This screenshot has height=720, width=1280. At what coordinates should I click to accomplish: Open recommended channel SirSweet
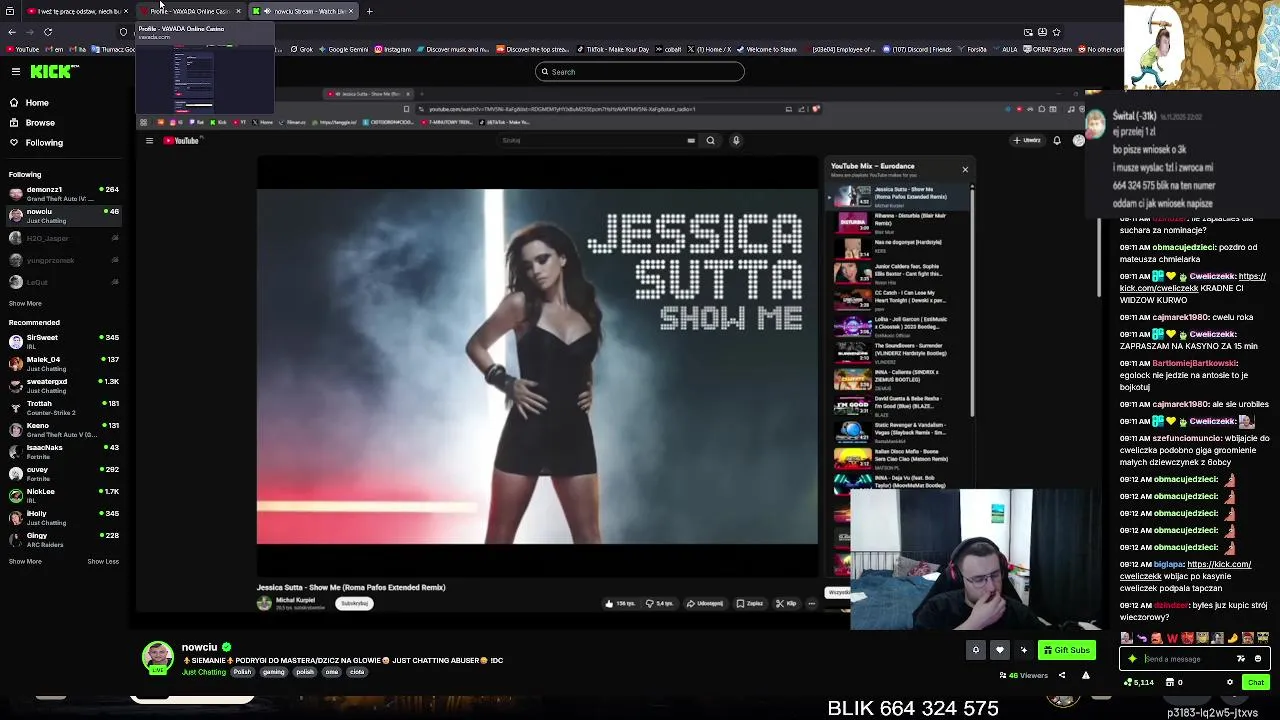62,341
